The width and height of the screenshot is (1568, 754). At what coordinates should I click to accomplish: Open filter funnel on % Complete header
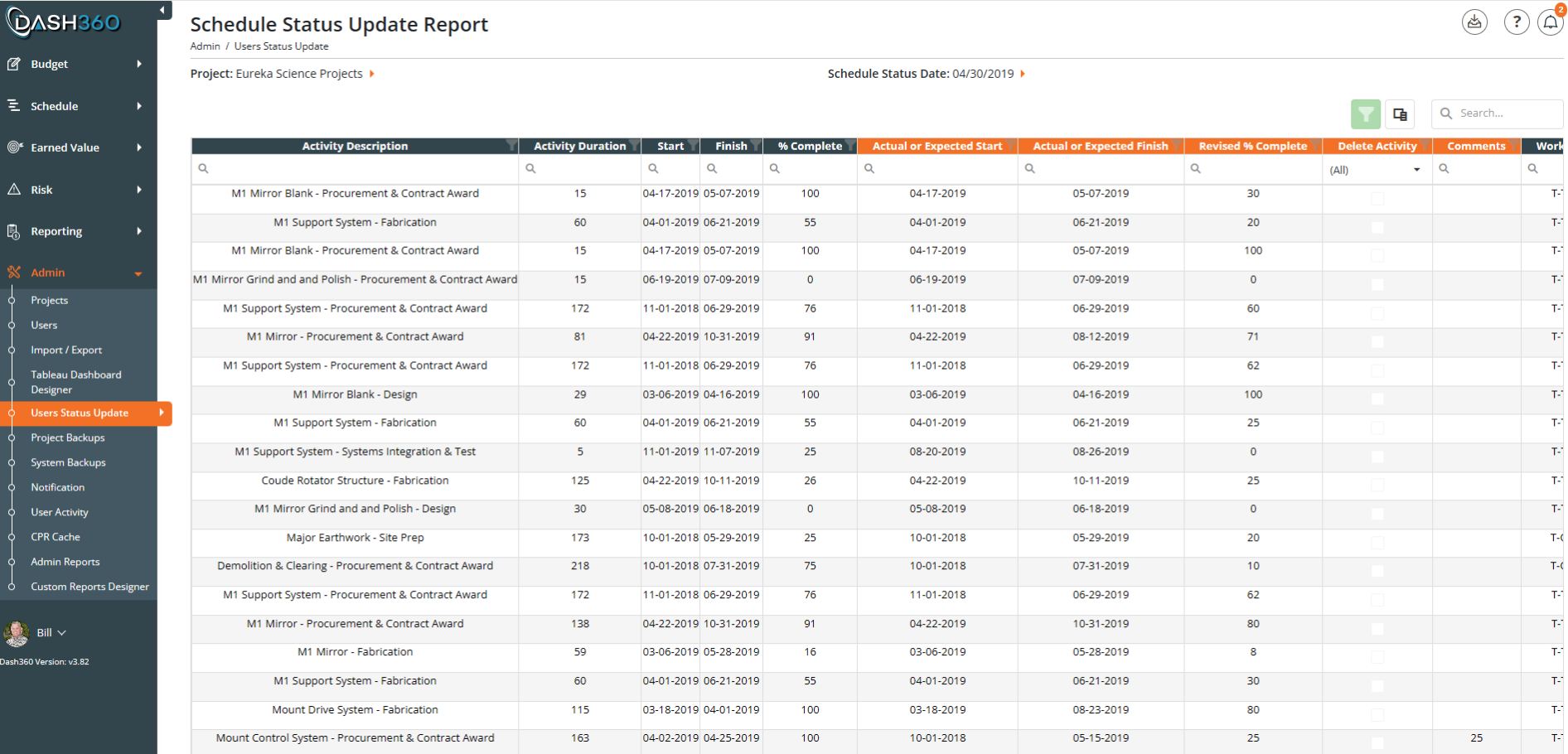[x=850, y=146]
